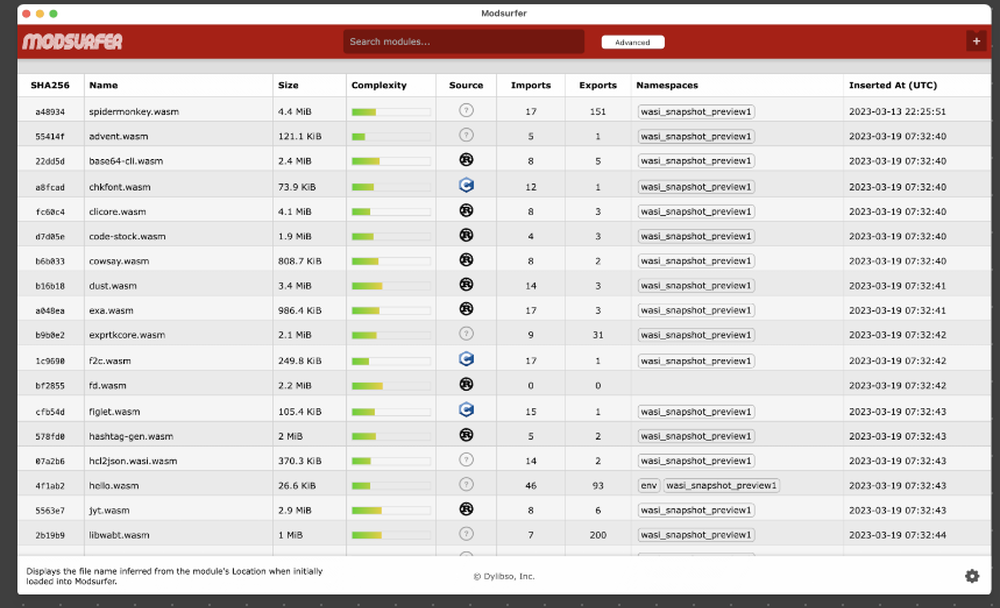Click the Rust source icon for dust.wasm
Screen dimensions: 1000x608
pos(466,285)
